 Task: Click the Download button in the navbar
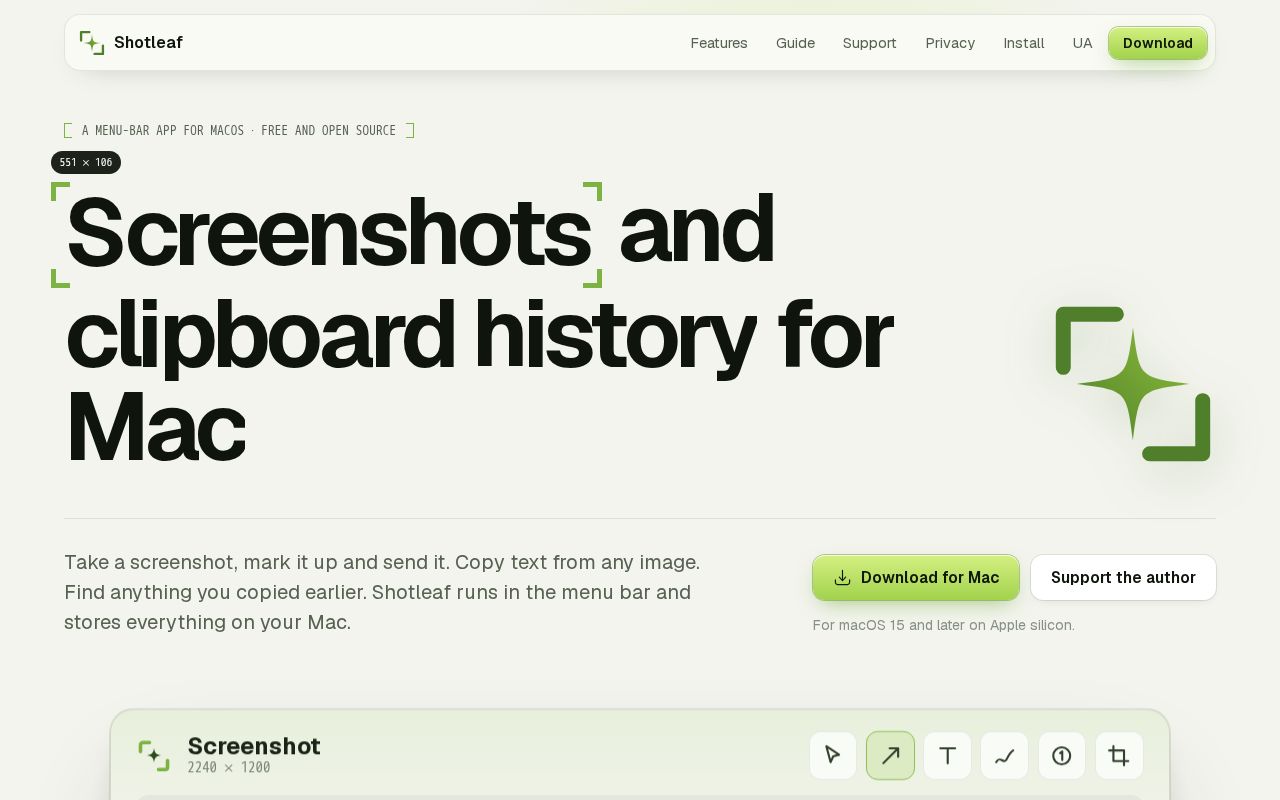pos(1158,43)
